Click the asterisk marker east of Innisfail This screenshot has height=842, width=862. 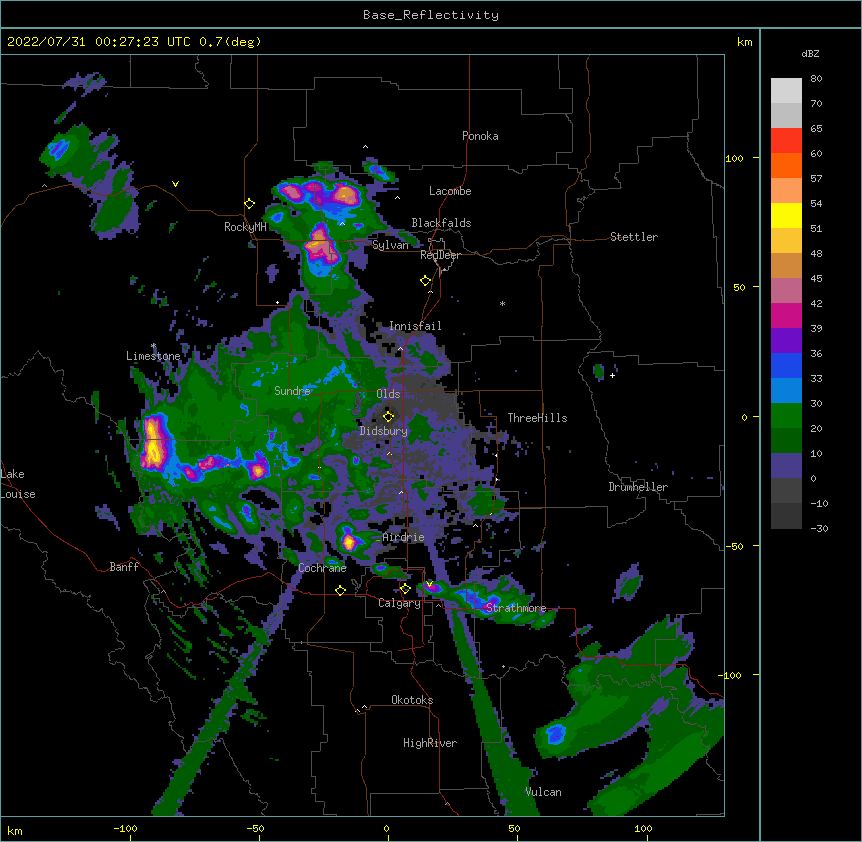(x=502, y=303)
